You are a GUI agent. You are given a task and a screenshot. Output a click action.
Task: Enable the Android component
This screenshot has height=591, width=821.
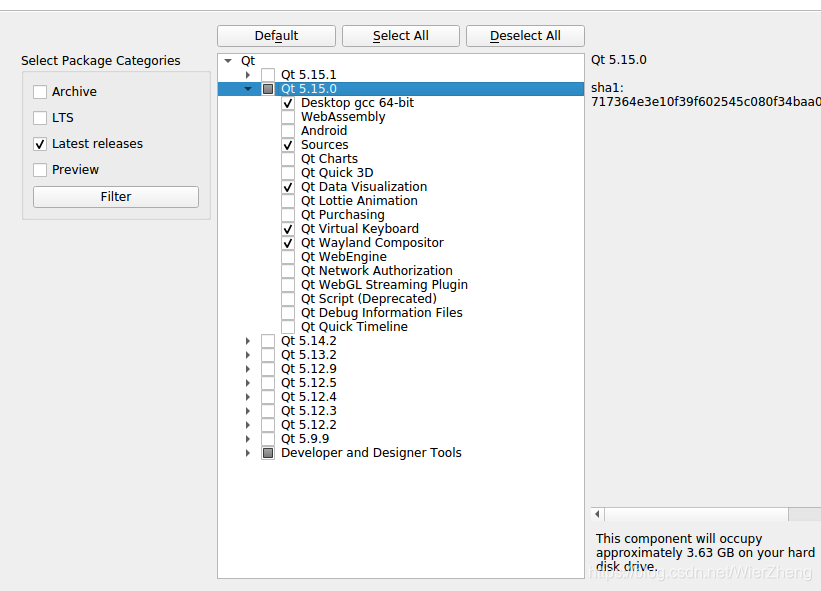tap(287, 130)
